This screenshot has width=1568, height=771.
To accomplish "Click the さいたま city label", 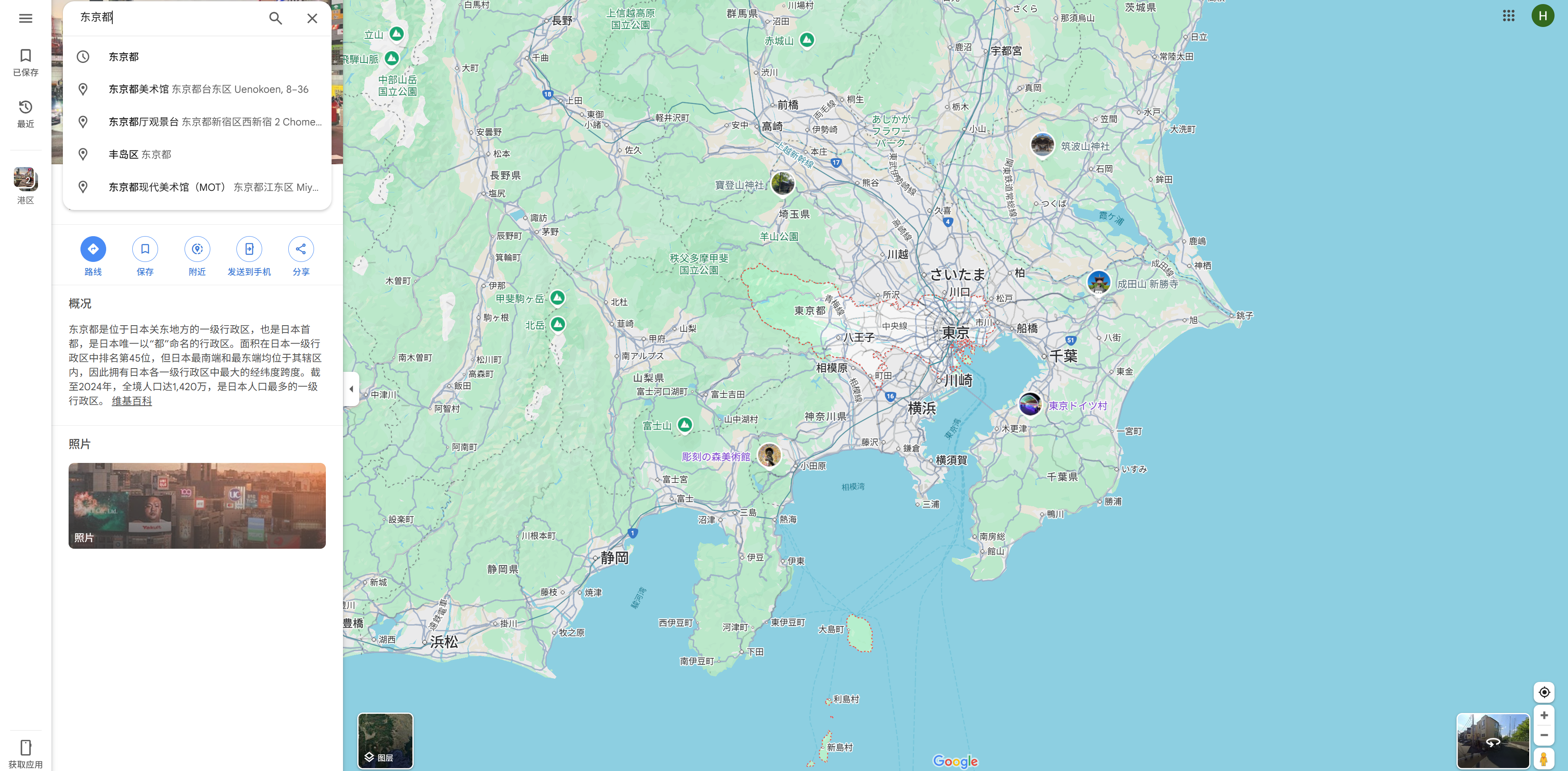I will [x=958, y=275].
